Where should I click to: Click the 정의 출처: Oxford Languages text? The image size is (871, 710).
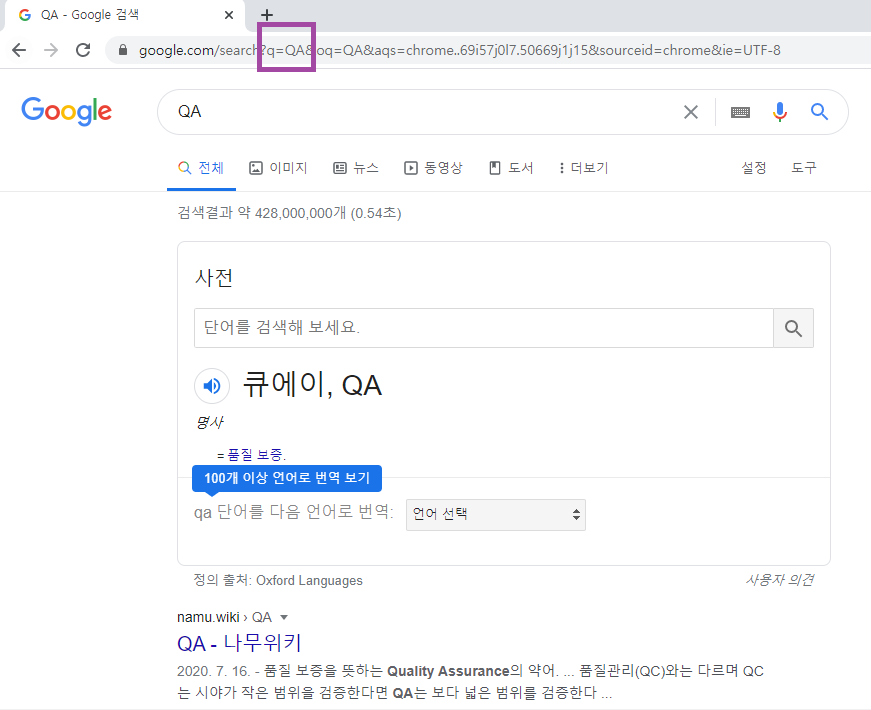click(x=278, y=581)
